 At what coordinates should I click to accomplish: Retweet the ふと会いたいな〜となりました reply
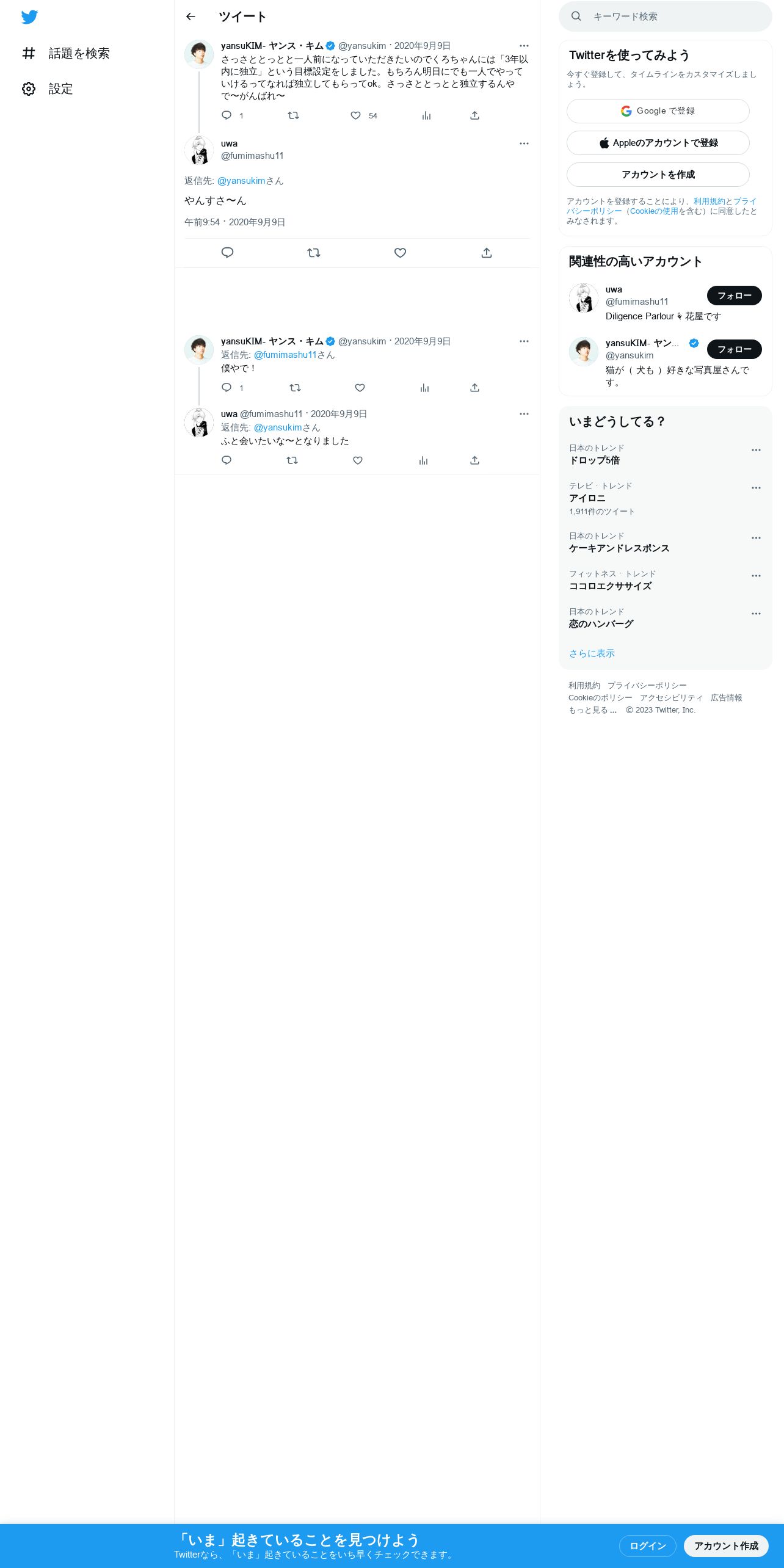click(x=292, y=460)
